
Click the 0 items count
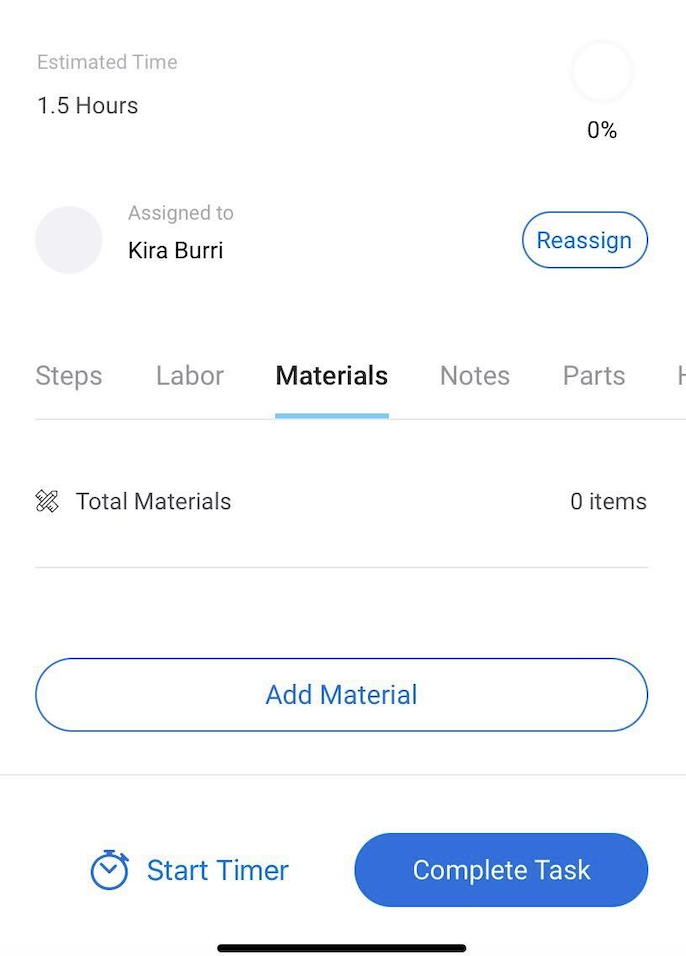[608, 502]
